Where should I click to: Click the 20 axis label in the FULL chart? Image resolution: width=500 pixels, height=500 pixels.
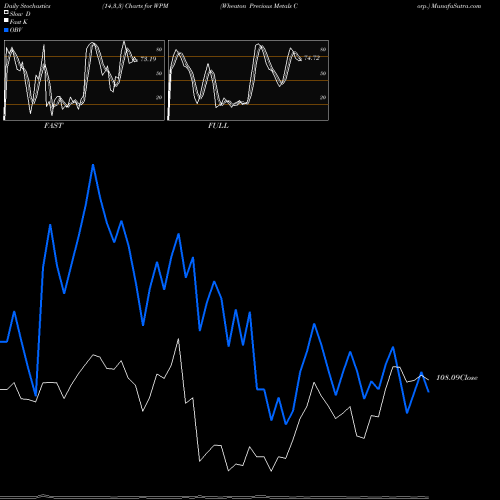click(323, 97)
